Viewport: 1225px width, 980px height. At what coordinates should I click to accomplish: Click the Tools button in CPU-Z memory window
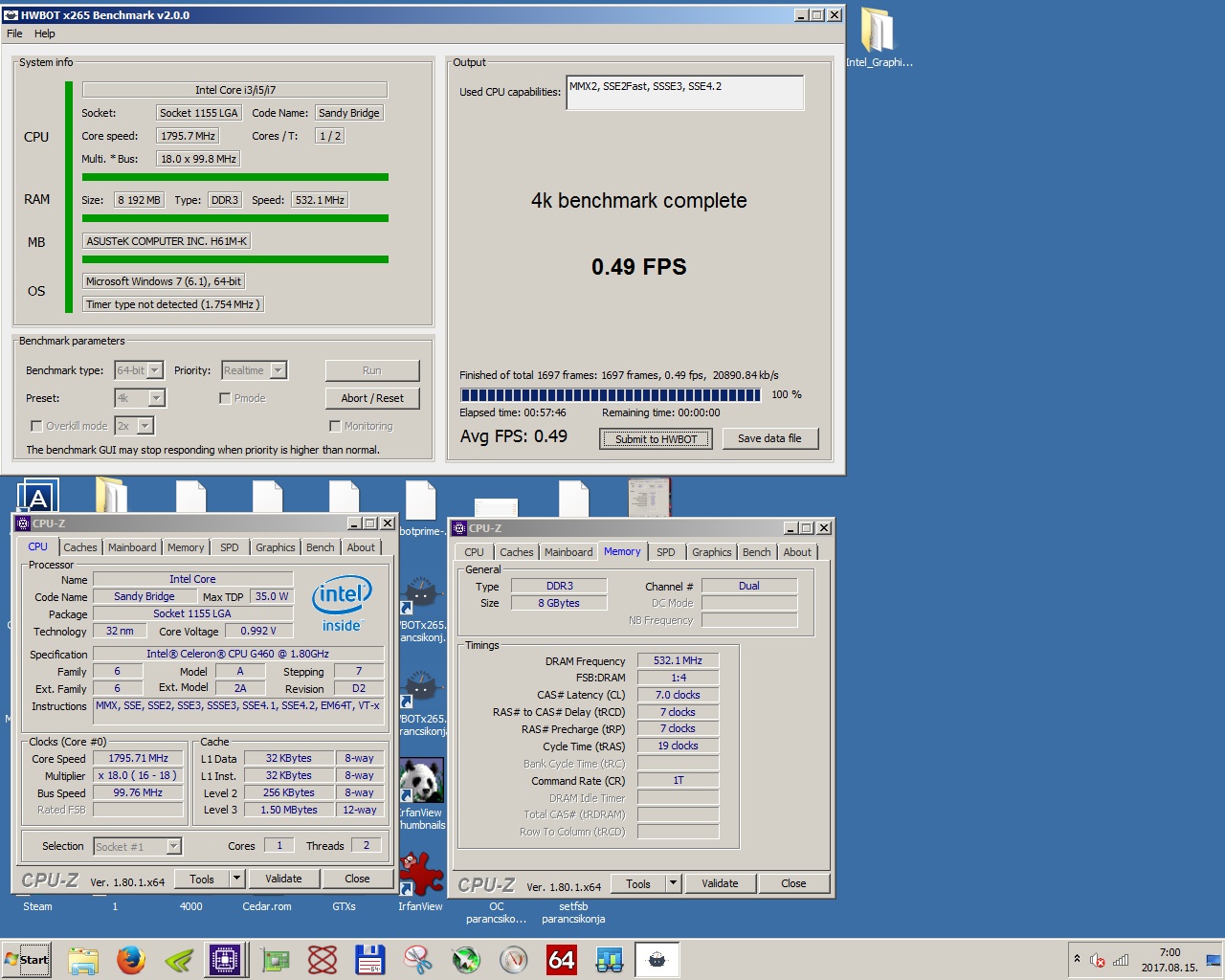pos(638,883)
